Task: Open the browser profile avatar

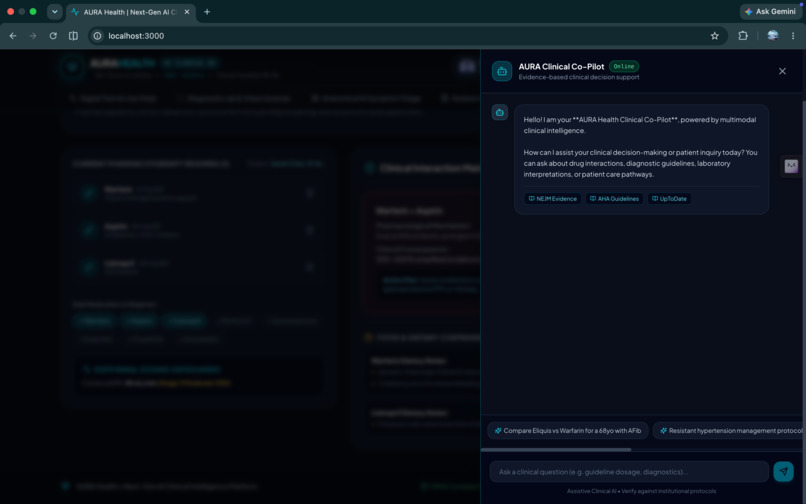Action: coord(772,35)
